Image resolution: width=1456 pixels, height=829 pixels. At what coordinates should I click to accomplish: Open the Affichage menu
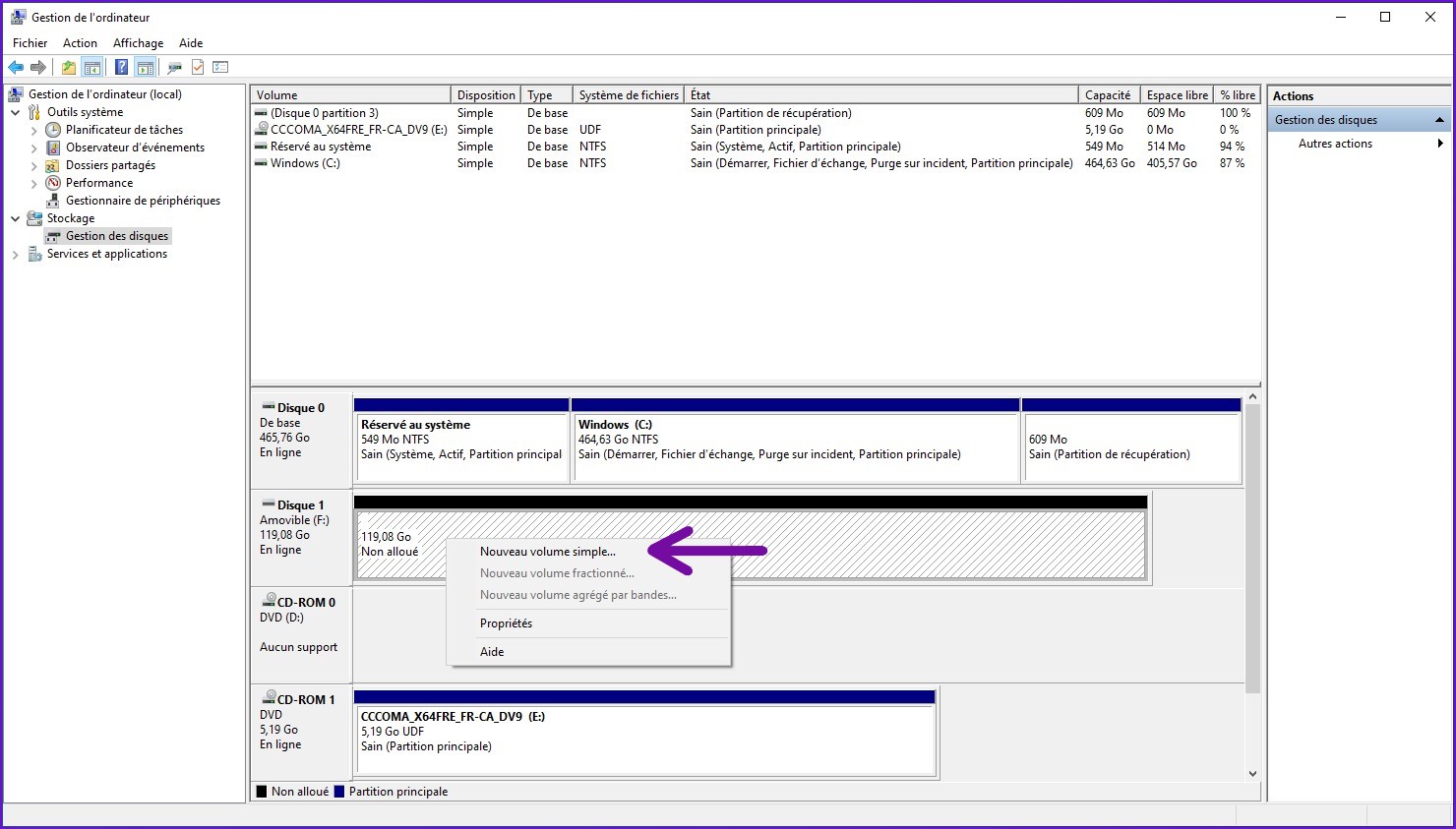pyautogui.click(x=138, y=43)
